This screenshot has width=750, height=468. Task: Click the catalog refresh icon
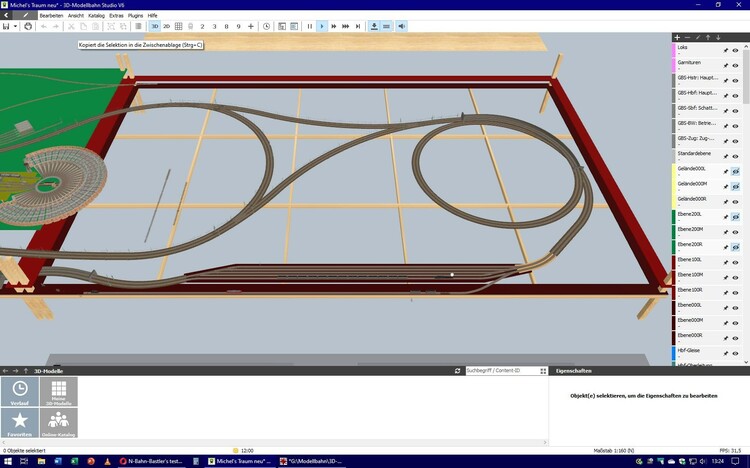click(x=457, y=371)
